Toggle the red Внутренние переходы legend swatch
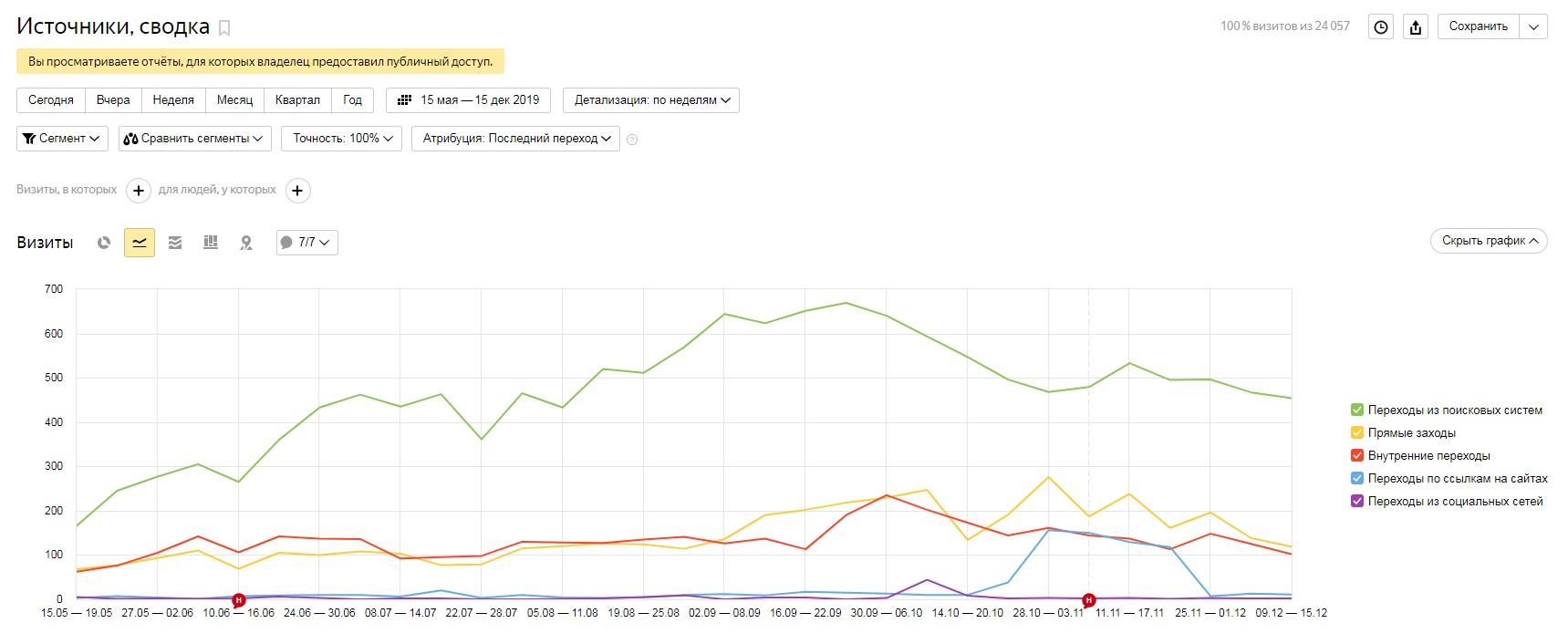The height and width of the screenshot is (644, 1568). (1357, 456)
